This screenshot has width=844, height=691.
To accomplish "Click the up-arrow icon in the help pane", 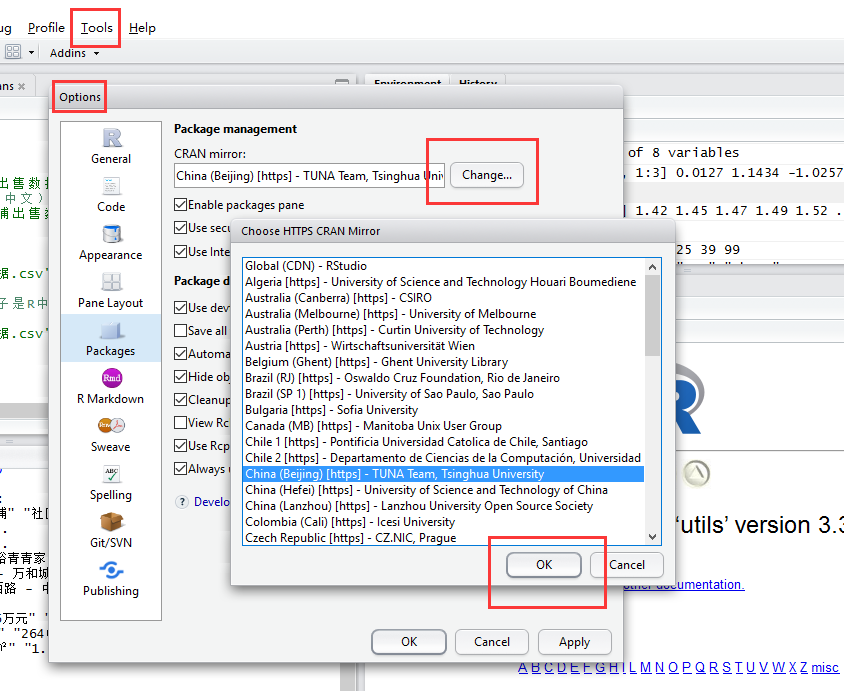I will [697, 474].
